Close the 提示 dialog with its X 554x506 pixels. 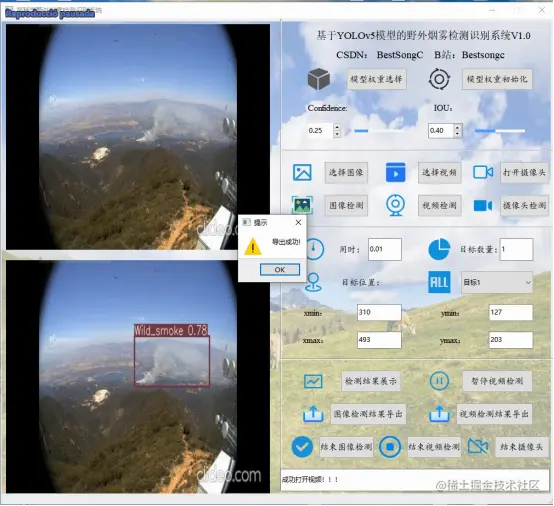[x=299, y=222]
